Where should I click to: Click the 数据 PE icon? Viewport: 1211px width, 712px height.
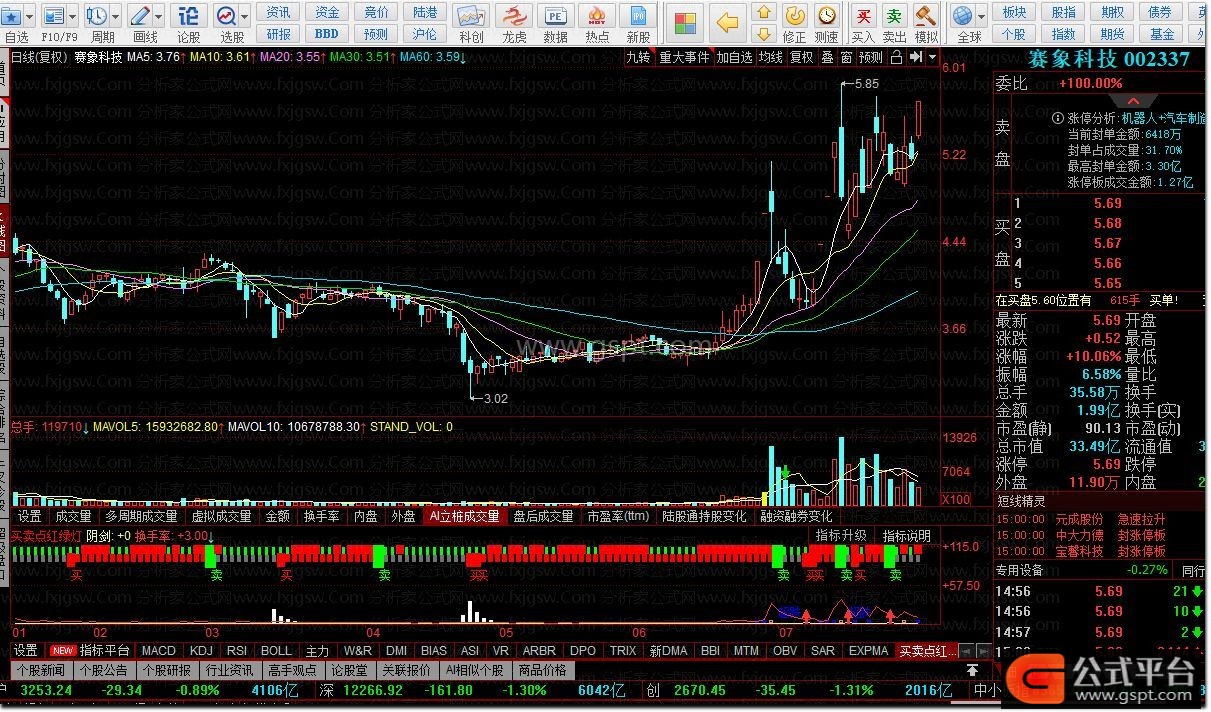[555, 16]
